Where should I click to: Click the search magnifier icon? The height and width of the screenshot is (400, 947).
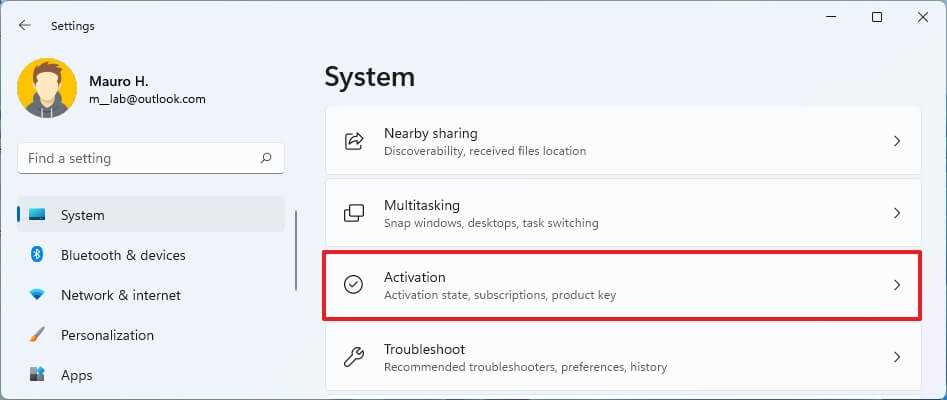tap(266, 158)
